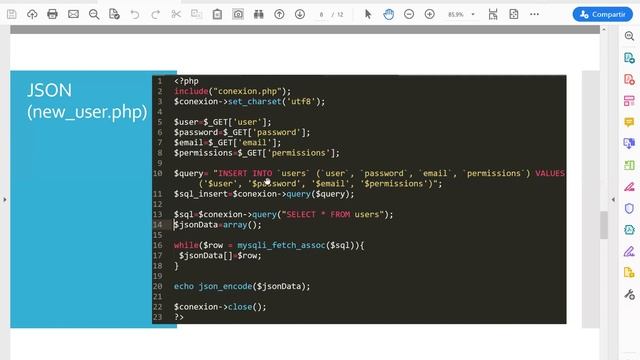Click the document with checkmark icon
The height and width of the screenshot is (360, 640).
114,14
